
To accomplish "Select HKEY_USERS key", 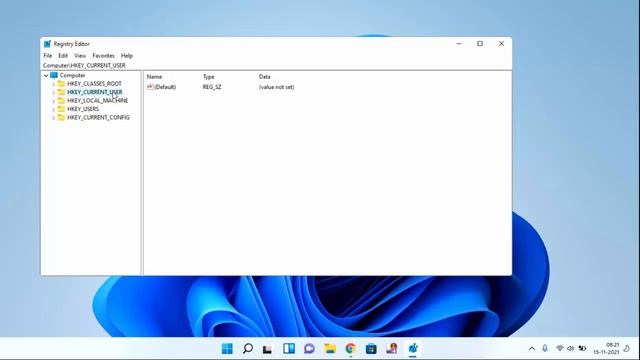I will [83, 109].
